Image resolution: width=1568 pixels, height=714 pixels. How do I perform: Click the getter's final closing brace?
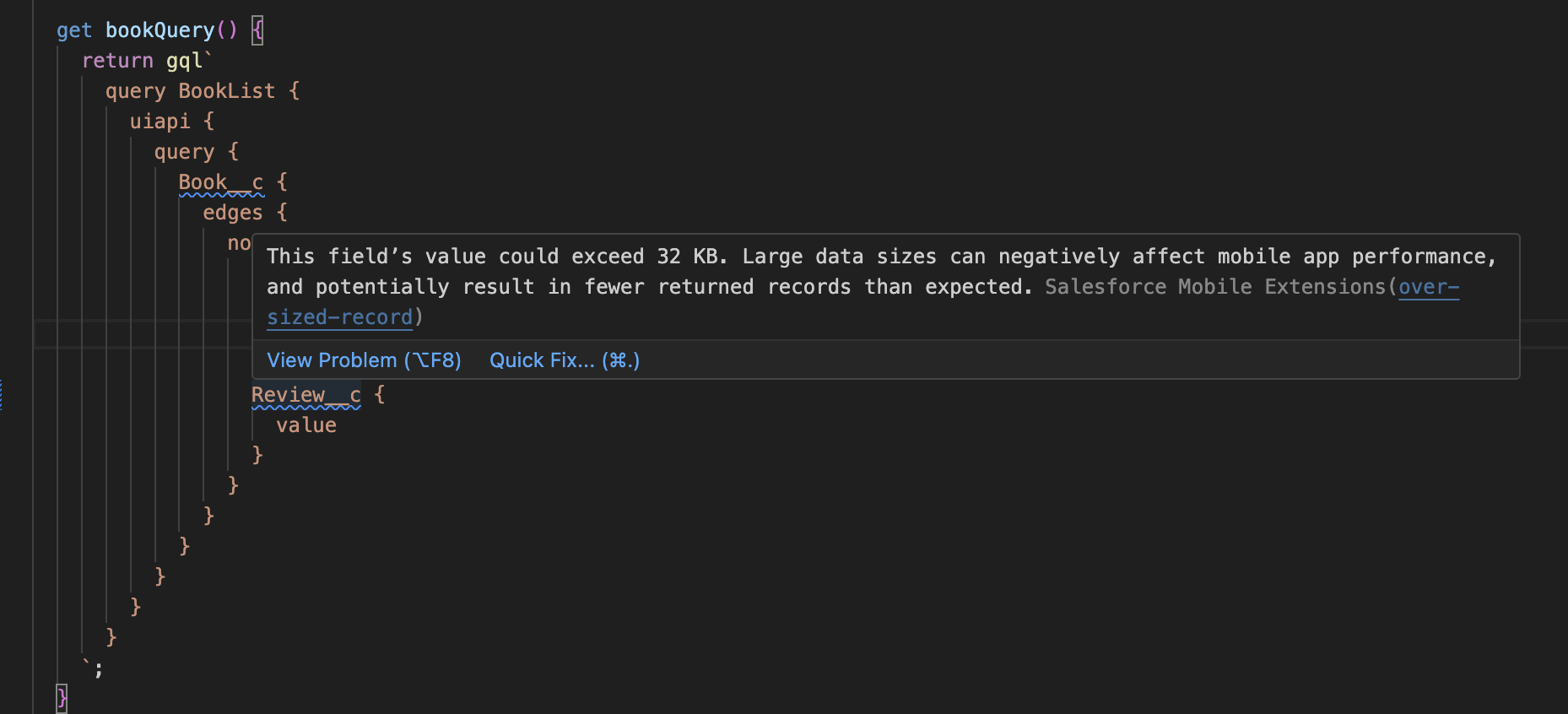pyautogui.click(x=62, y=698)
